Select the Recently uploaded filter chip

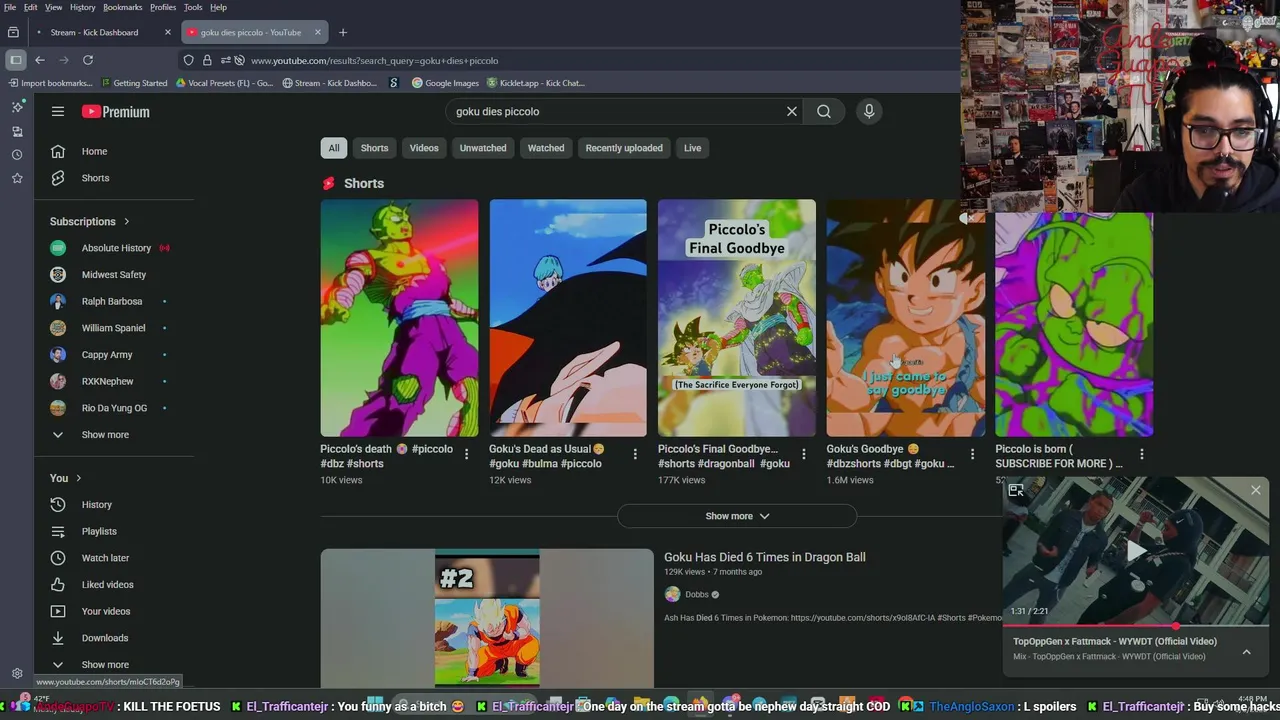pos(624,148)
